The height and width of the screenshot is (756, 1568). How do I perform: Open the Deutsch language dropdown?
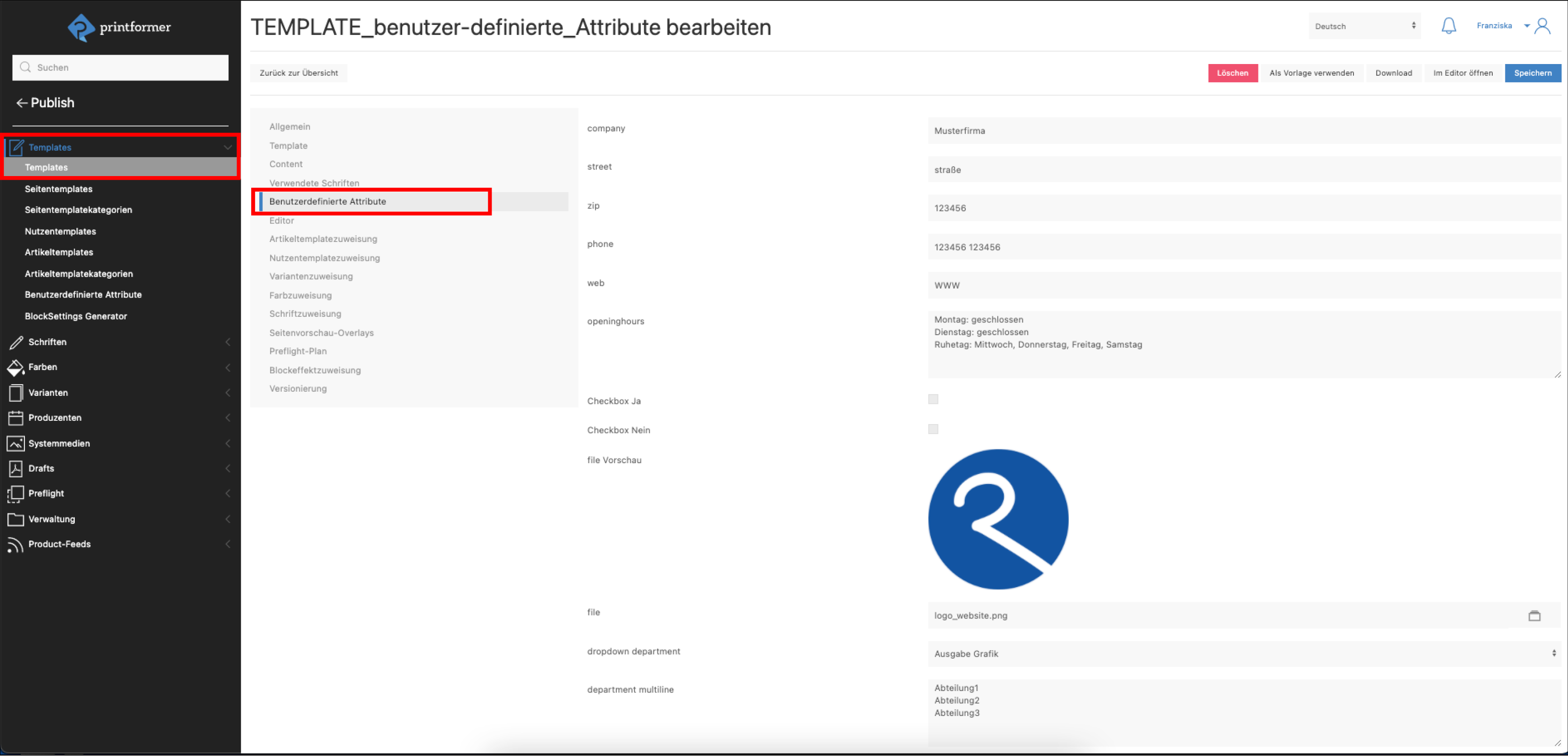tap(1365, 26)
